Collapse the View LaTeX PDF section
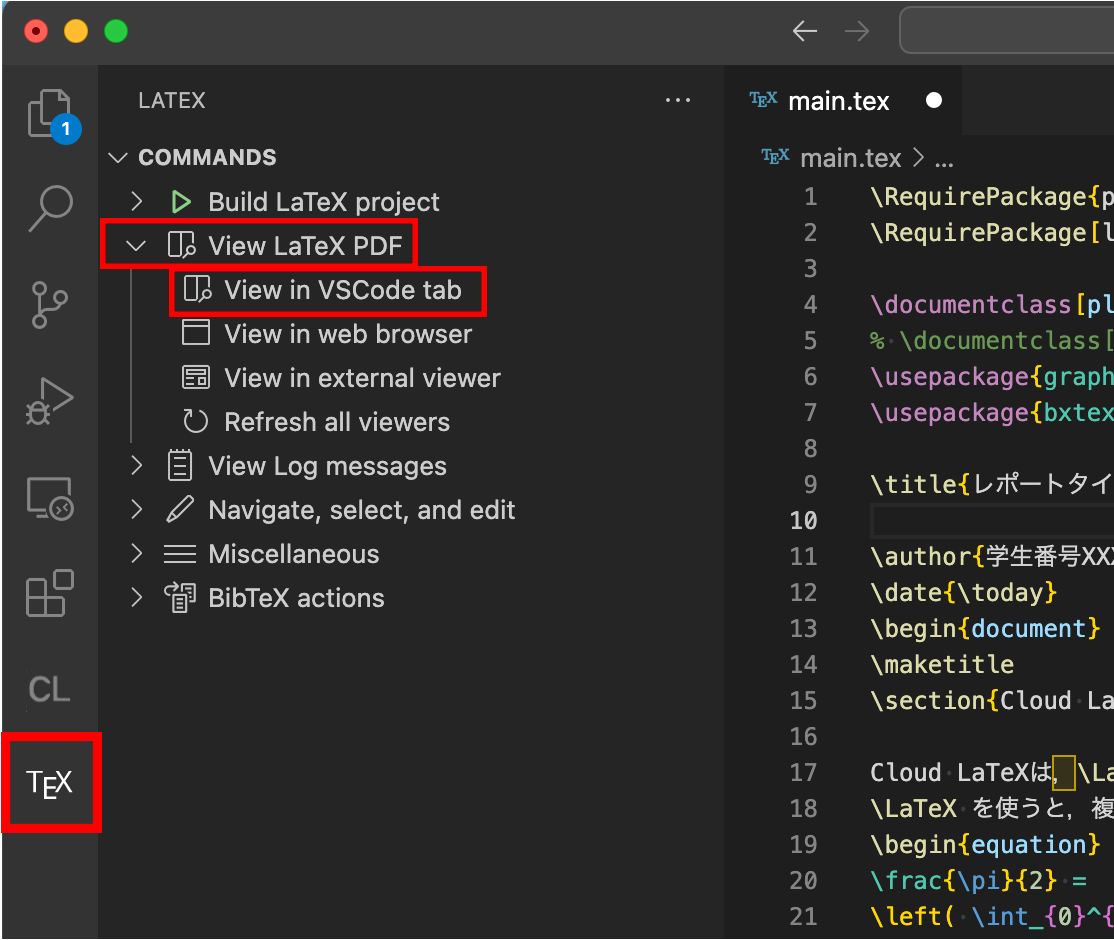This screenshot has width=1114, height=940. pyautogui.click(x=137, y=243)
